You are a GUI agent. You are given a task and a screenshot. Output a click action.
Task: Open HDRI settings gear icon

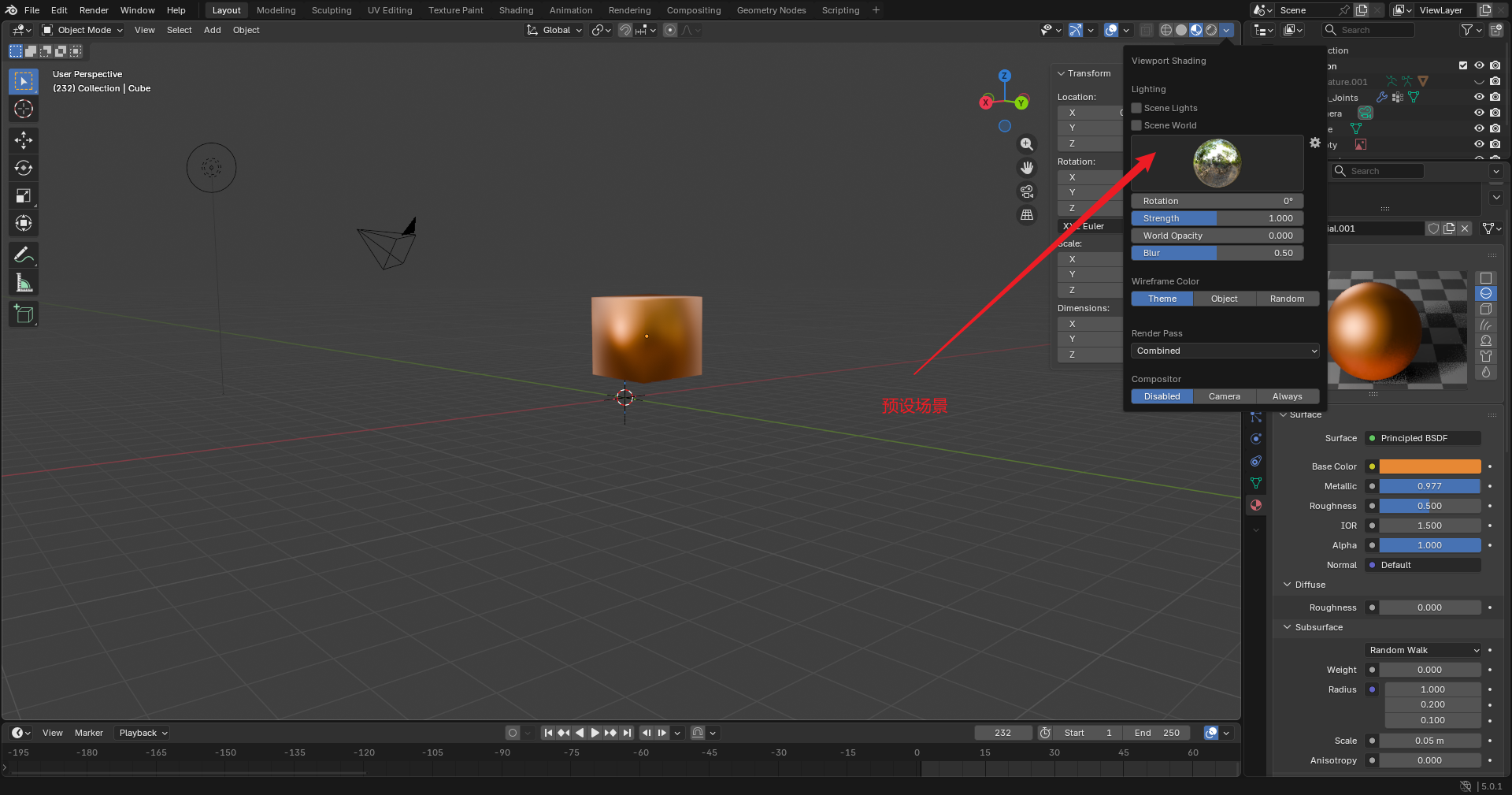tap(1315, 143)
